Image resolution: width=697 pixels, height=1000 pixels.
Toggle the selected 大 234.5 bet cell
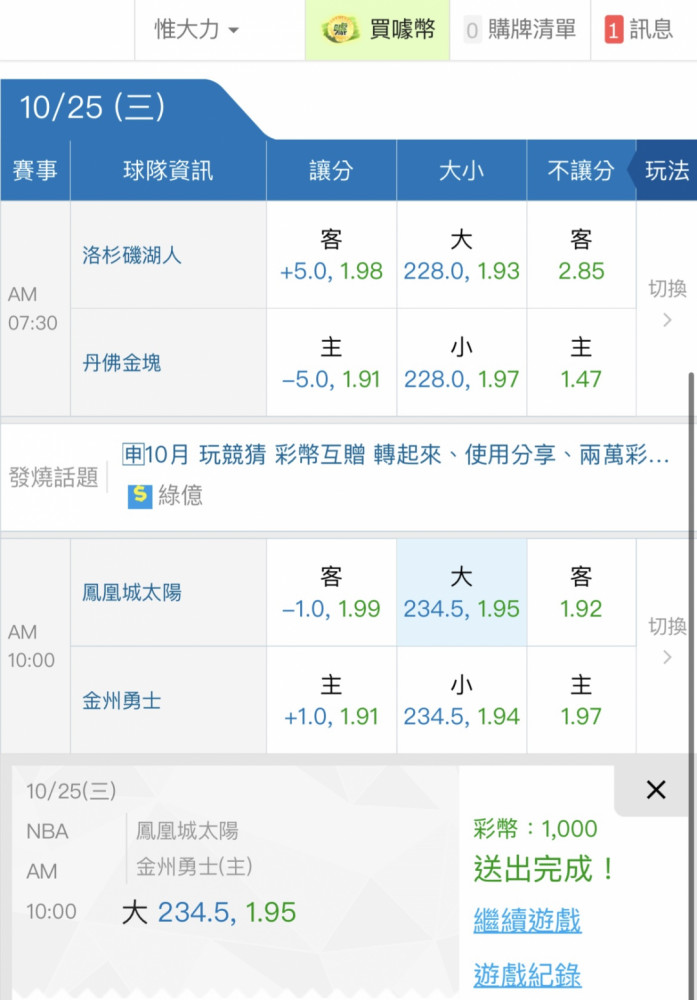tap(461, 593)
